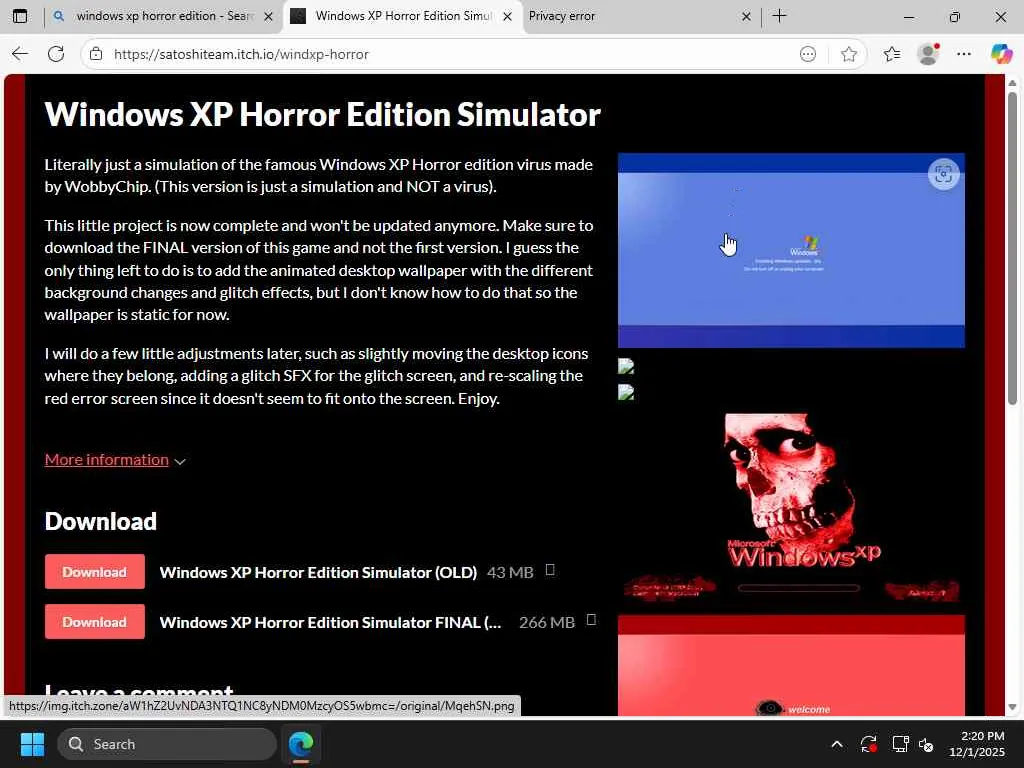Open Edge Settings and more menu
This screenshot has height=768, width=1024.
click(964, 54)
